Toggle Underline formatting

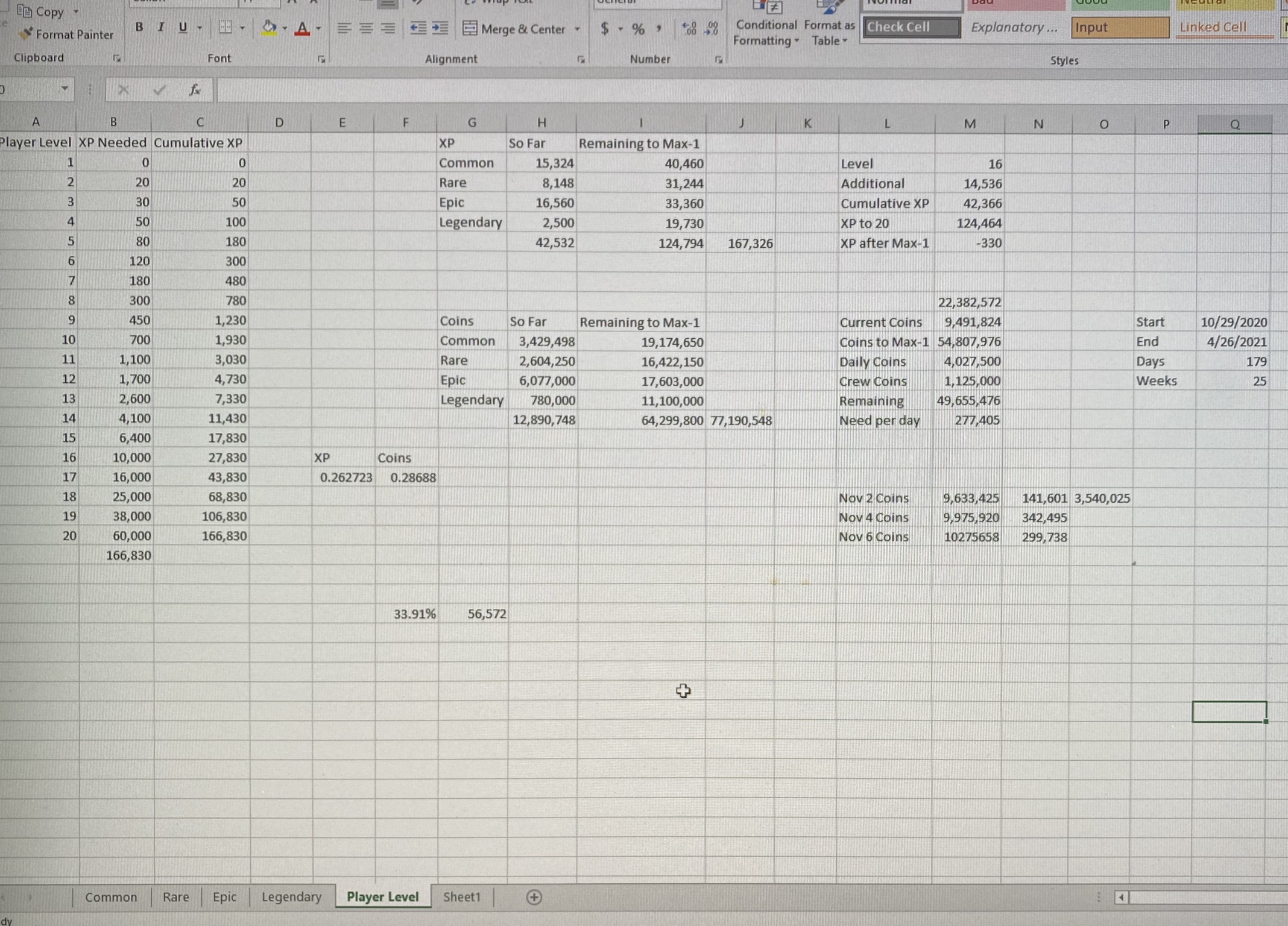tap(183, 27)
